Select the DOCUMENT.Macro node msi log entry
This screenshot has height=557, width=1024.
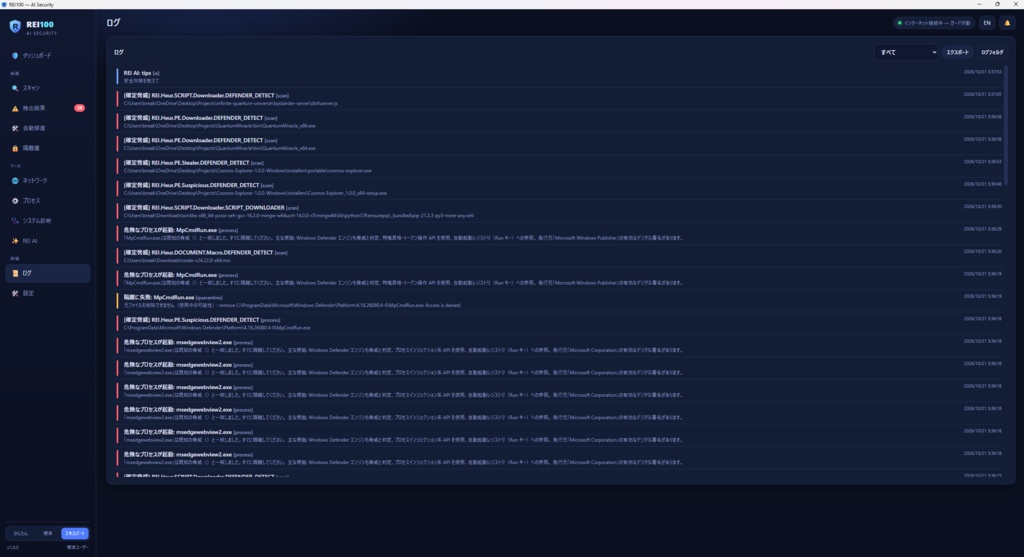559,256
